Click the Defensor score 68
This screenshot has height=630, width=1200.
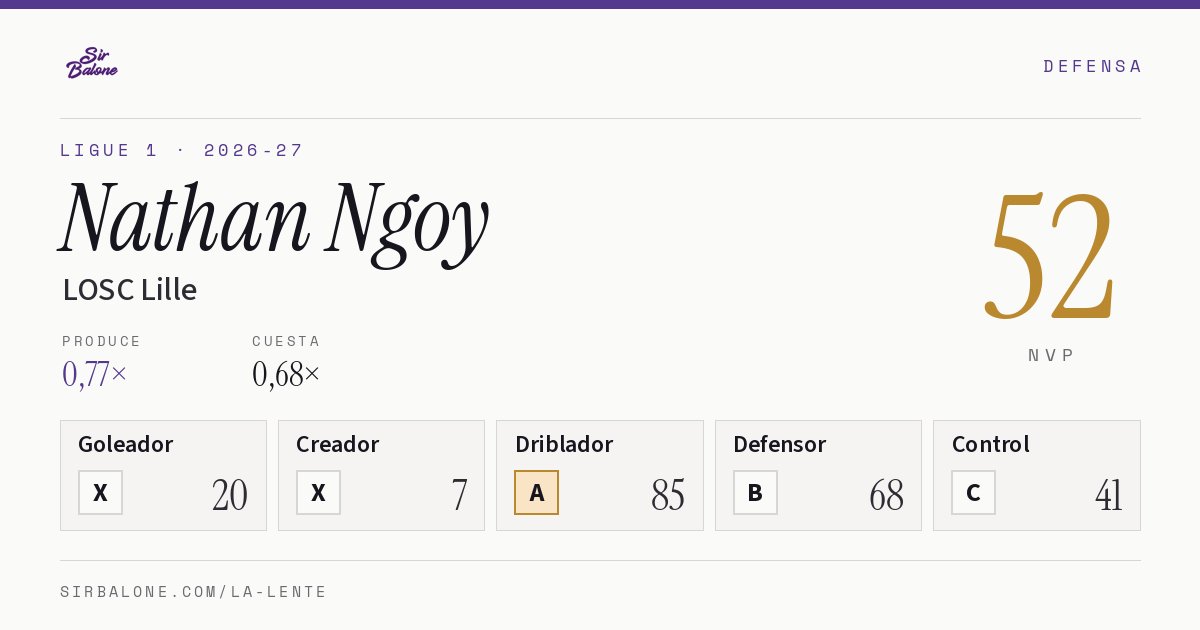pyautogui.click(x=886, y=495)
